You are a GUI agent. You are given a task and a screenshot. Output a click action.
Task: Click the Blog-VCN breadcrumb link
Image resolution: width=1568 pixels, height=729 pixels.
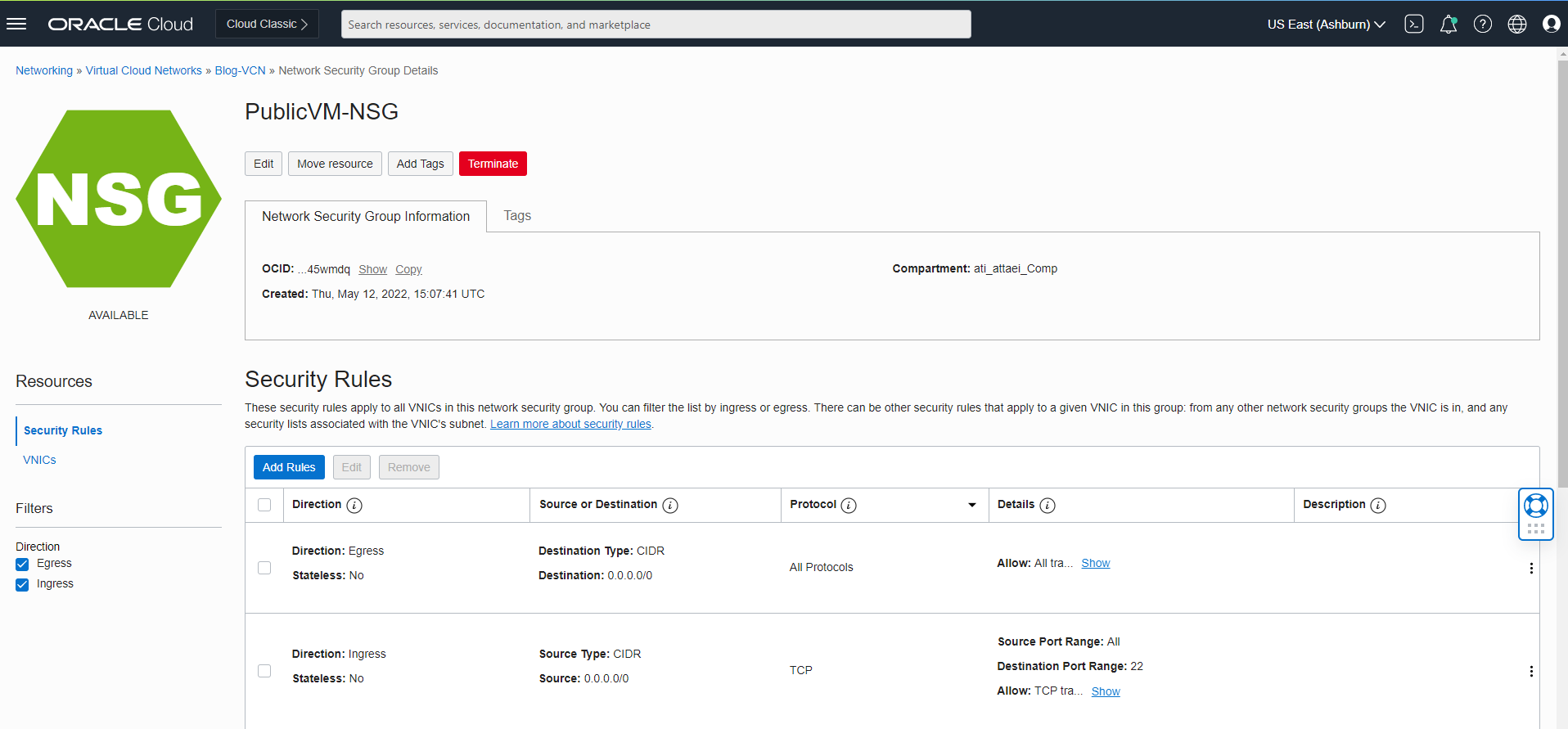(x=240, y=70)
